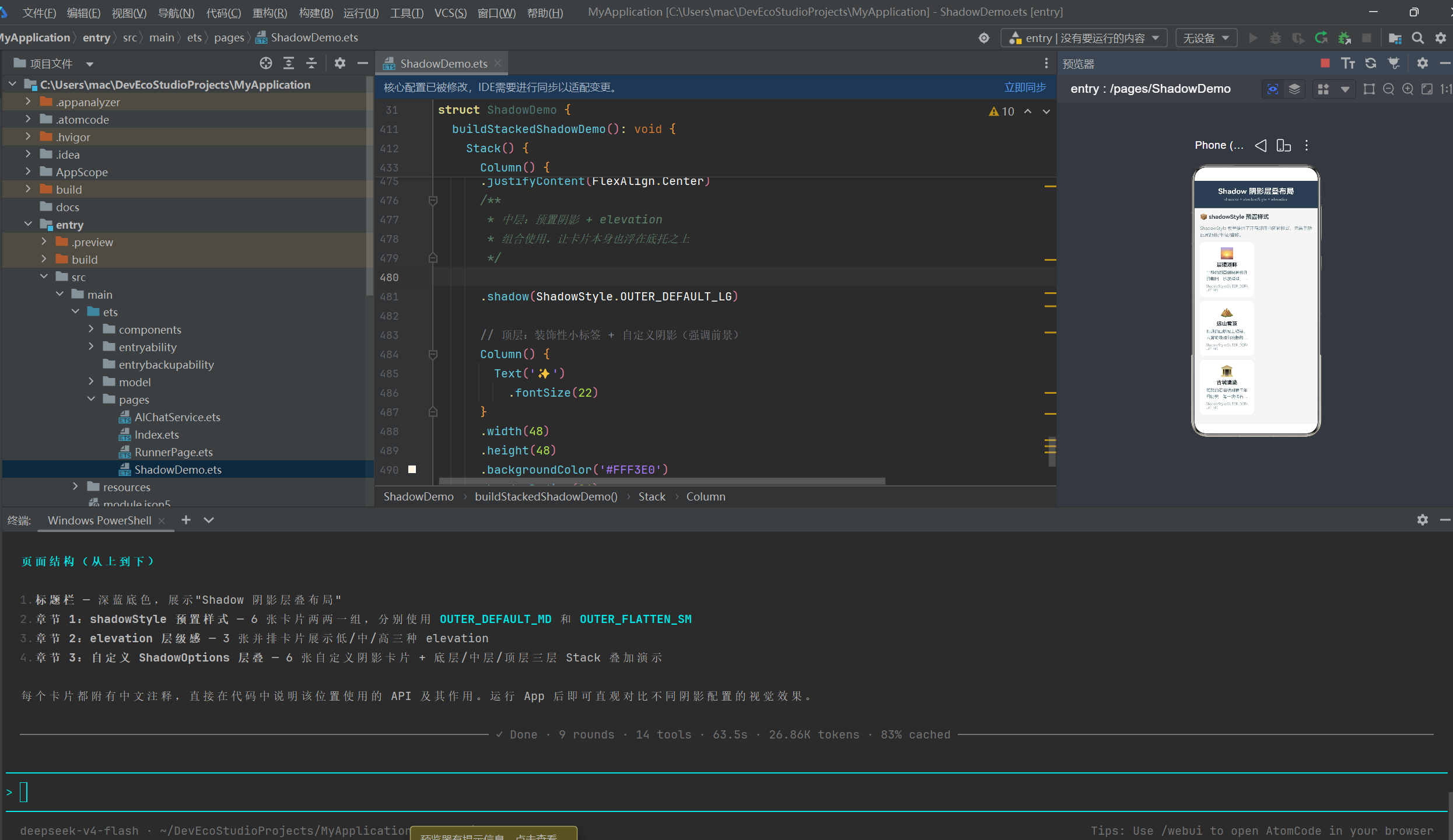Open the 文件(F) menu
1453x840 pixels.
tap(39, 12)
